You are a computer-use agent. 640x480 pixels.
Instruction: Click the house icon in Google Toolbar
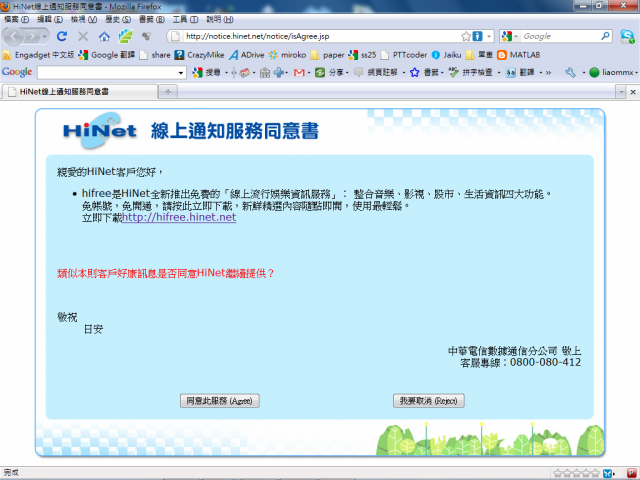265,72
